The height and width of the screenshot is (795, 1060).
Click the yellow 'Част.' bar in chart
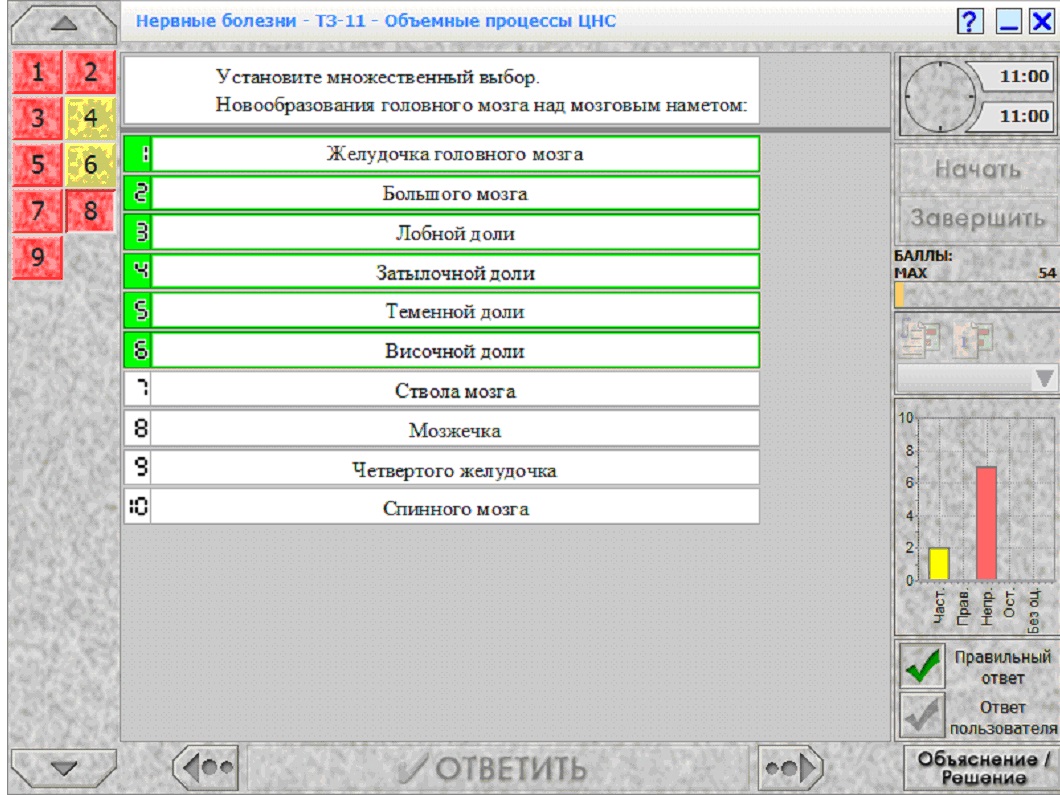(x=939, y=564)
